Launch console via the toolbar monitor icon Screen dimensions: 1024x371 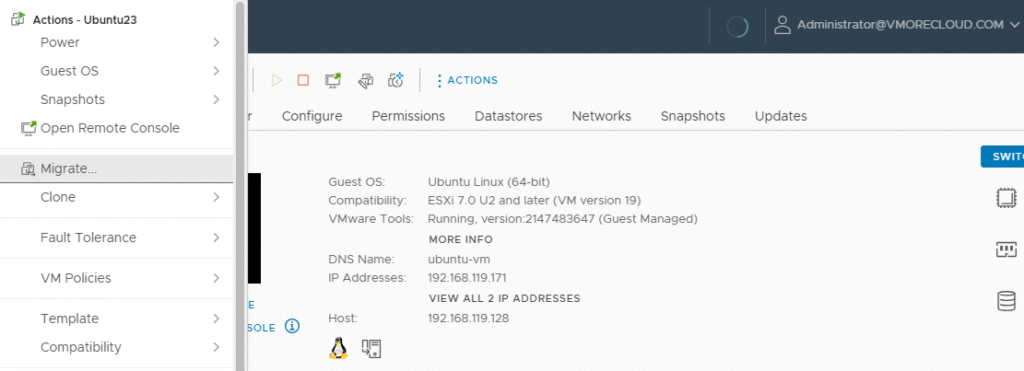tap(333, 80)
